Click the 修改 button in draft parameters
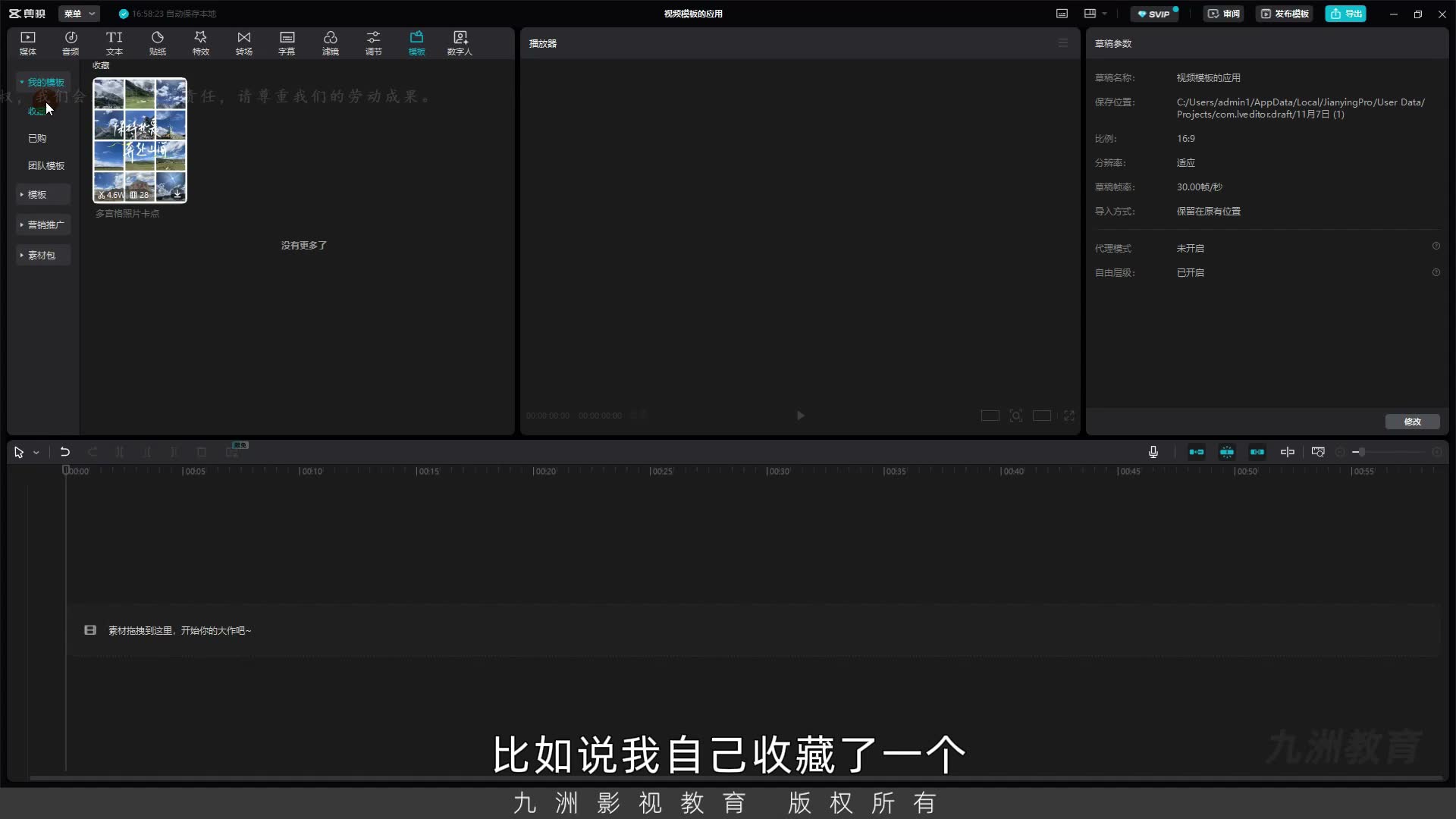The width and height of the screenshot is (1456, 819). [1412, 422]
